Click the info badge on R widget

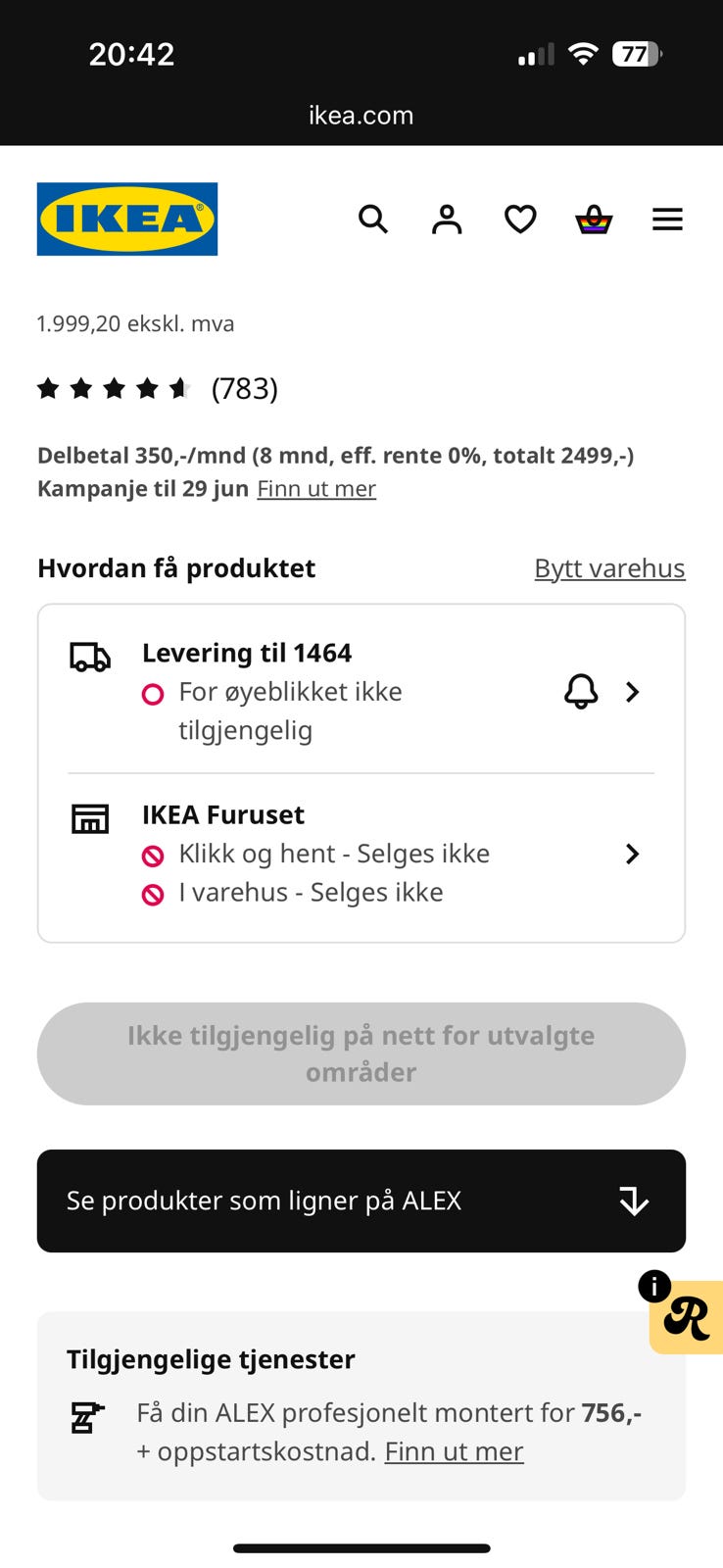click(x=654, y=1285)
